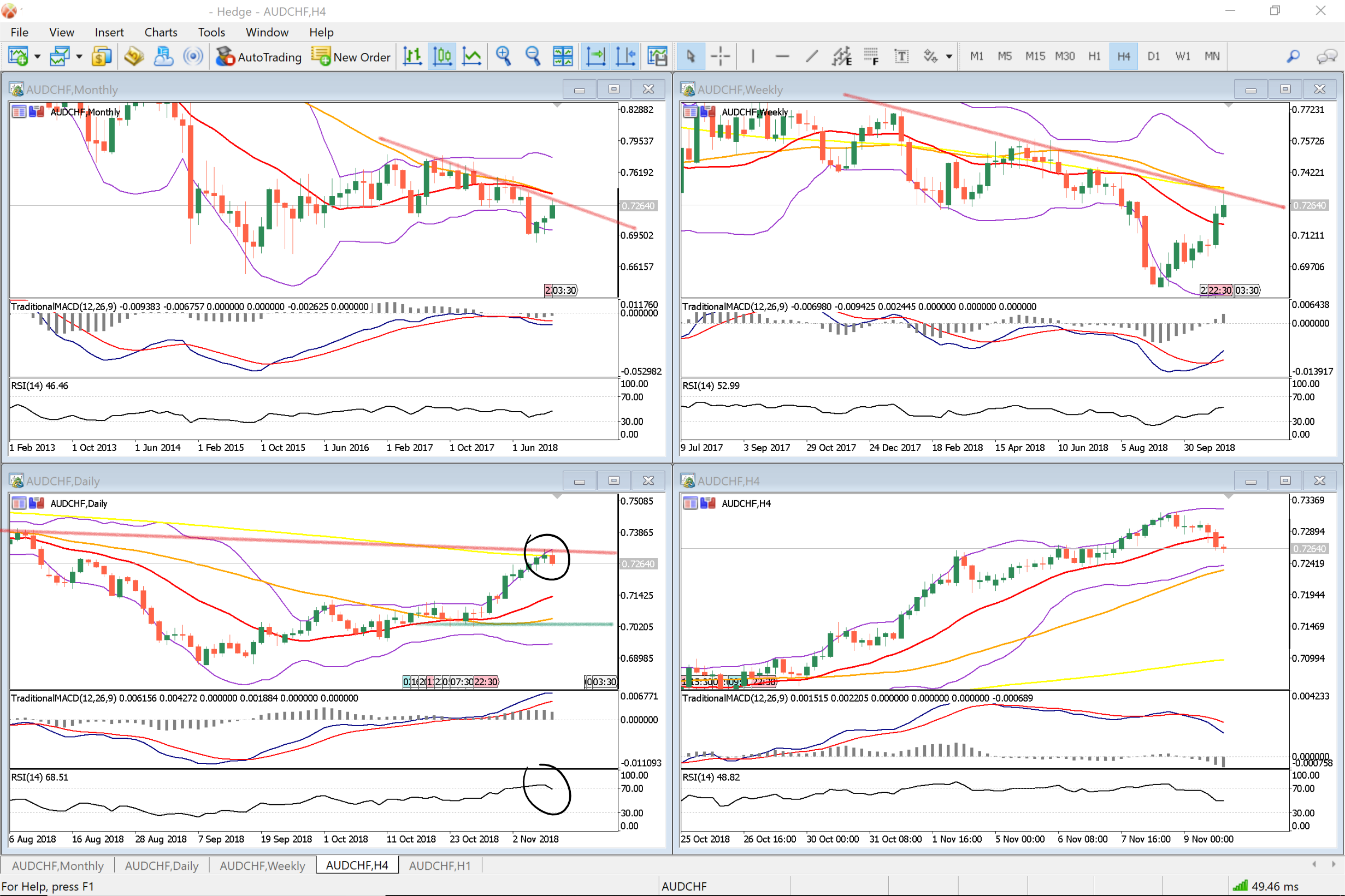Open the Charts menu
The width and height of the screenshot is (1345, 896).
[x=161, y=32]
